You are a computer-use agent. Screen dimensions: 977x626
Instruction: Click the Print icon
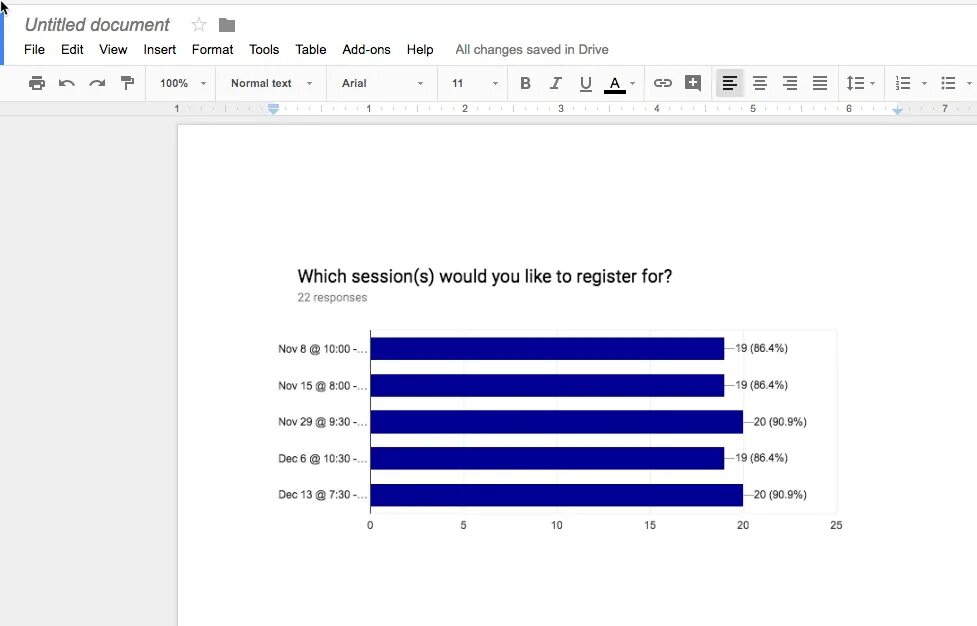click(37, 83)
